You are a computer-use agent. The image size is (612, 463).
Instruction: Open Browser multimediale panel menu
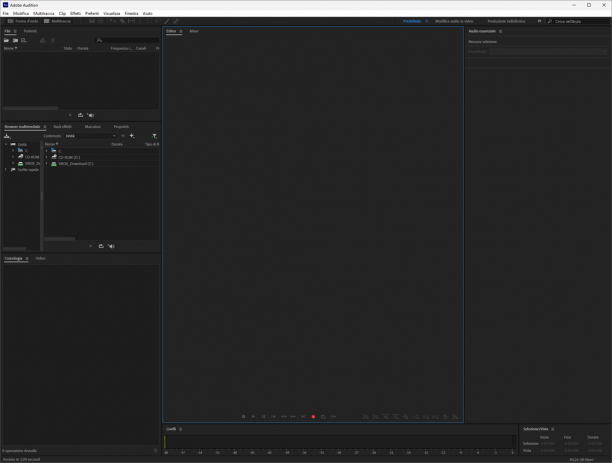[45, 127]
